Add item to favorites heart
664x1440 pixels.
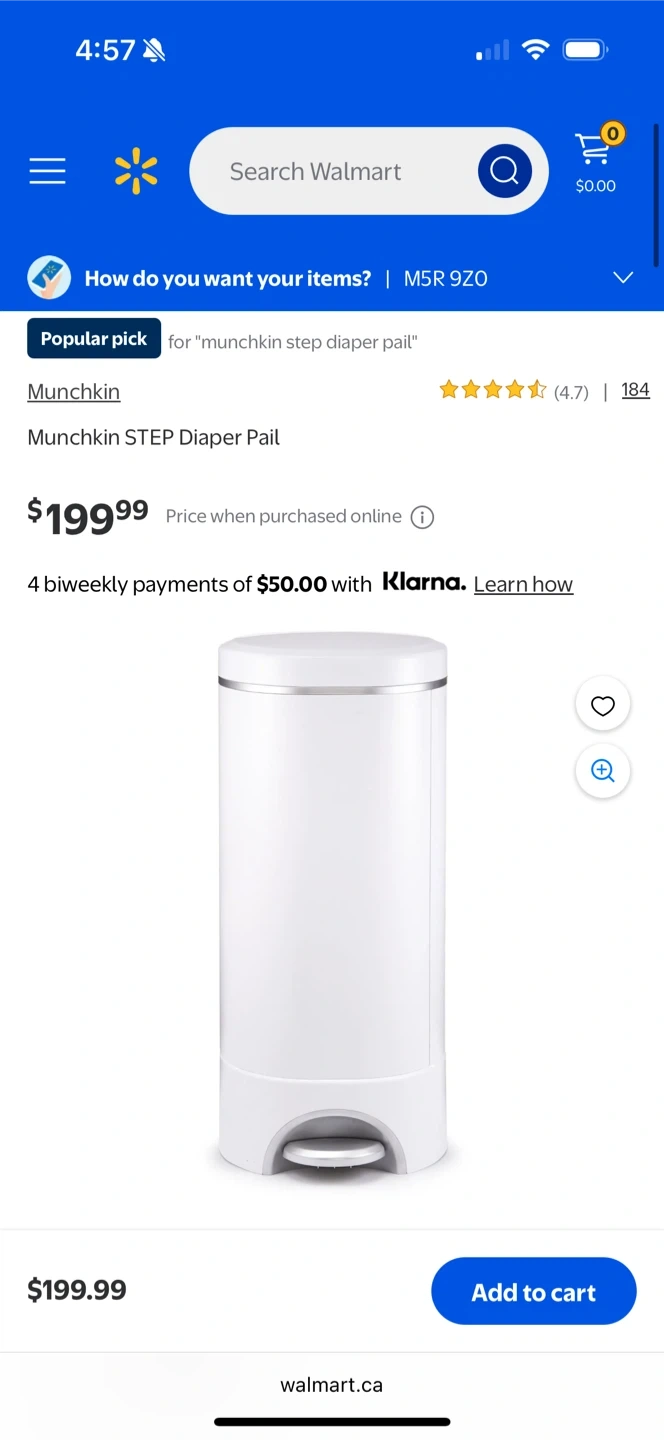(x=602, y=706)
